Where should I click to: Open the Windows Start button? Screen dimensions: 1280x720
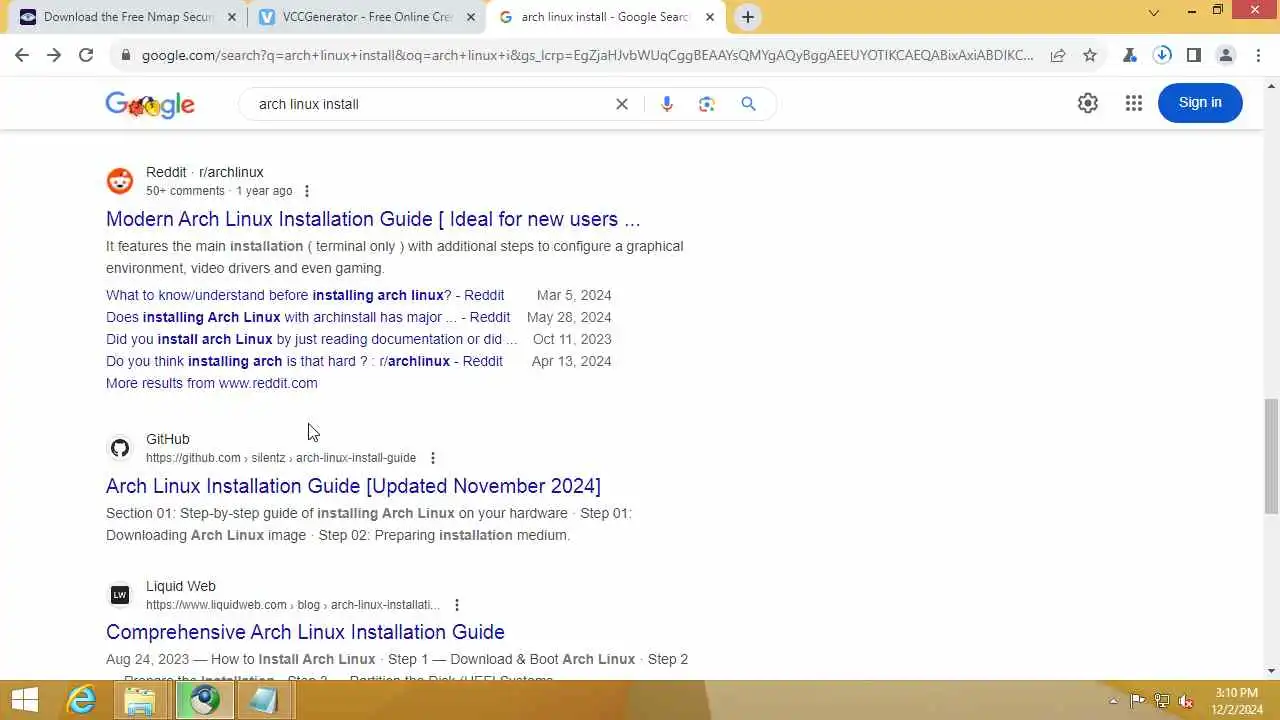tap(25, 699)
